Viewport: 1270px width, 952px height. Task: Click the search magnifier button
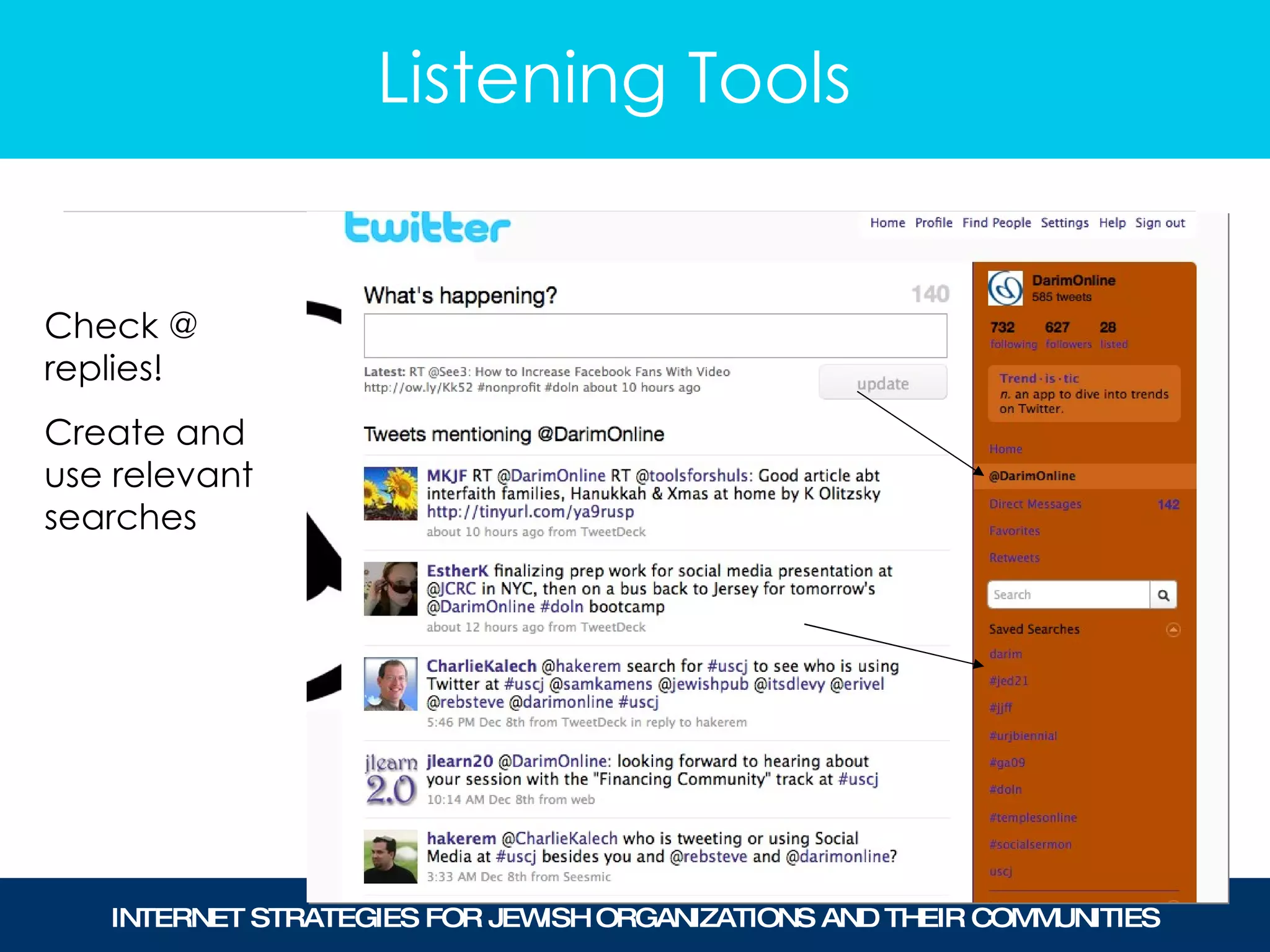(1163, 595)
